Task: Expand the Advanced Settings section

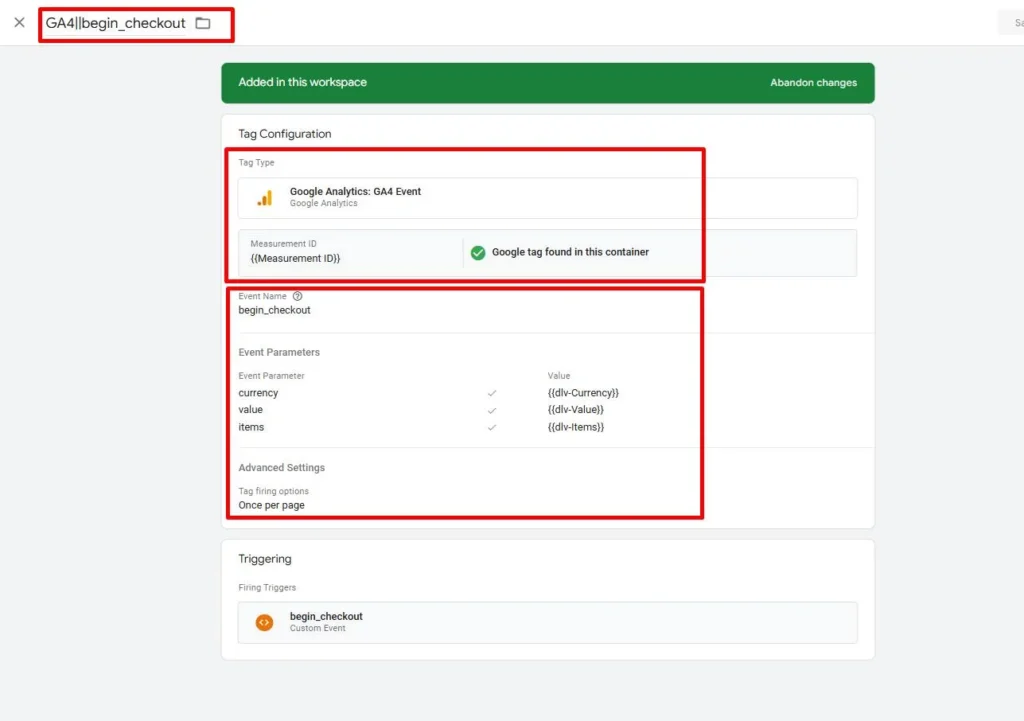Action: (x=281, y=468)
